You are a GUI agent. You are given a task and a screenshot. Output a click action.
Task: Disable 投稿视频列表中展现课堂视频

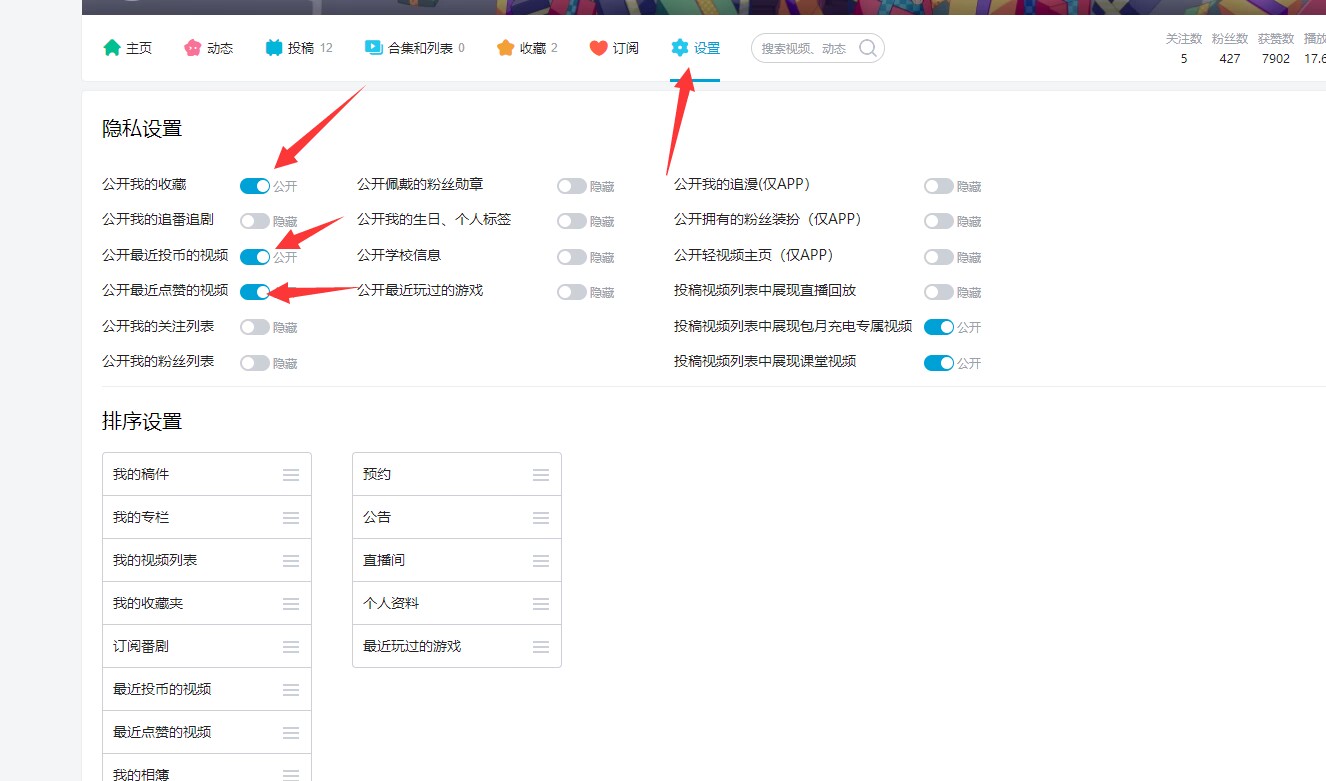pos(937,362)
